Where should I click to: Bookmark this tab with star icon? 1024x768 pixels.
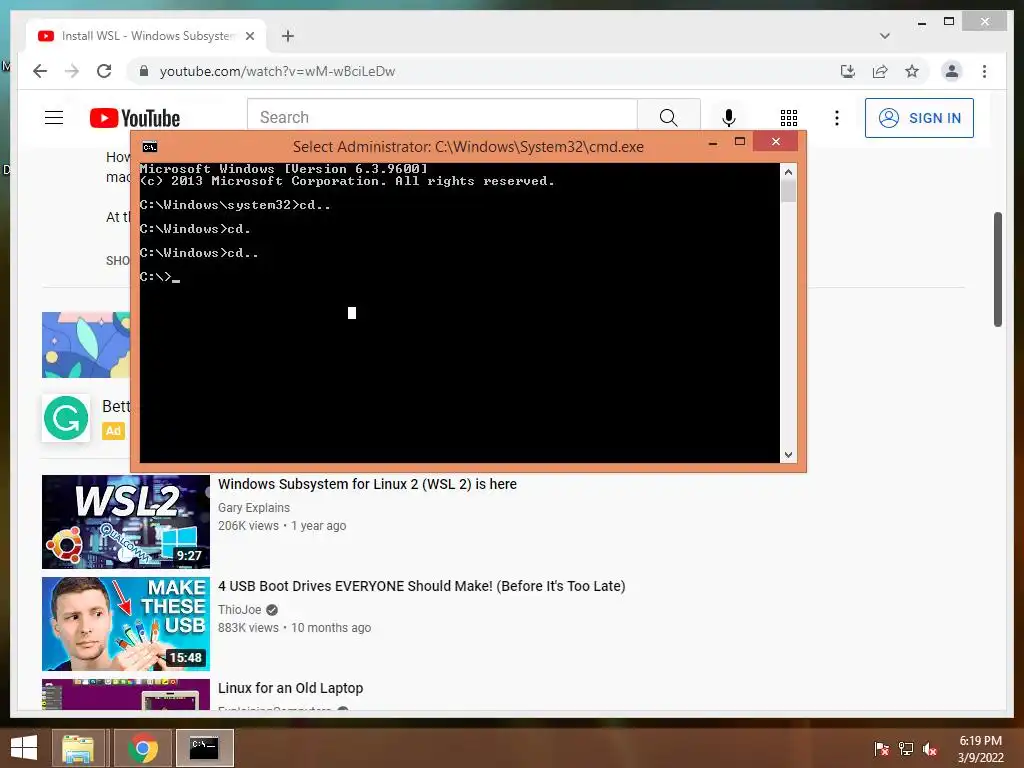pyautogui.click(x=912, y=71)
